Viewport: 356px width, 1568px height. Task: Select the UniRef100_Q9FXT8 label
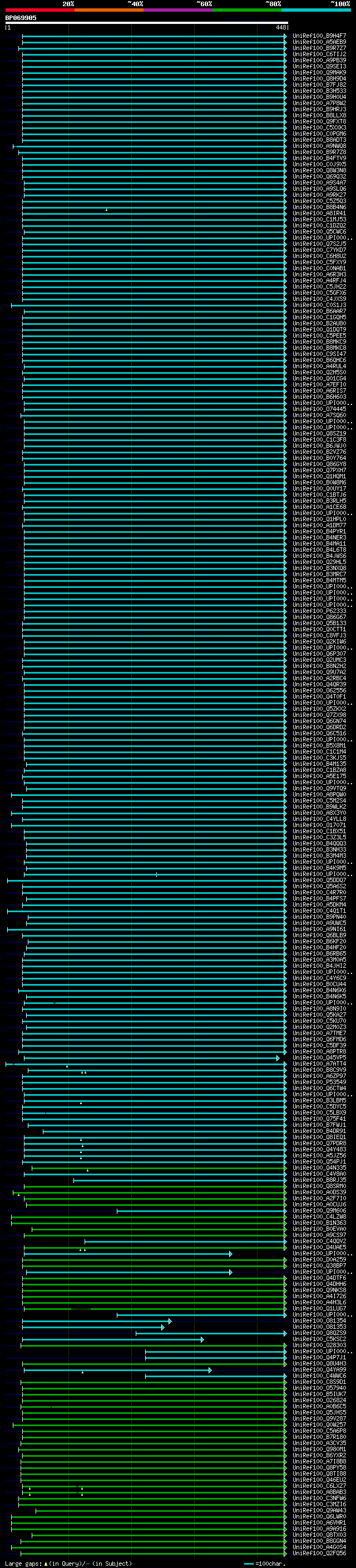(319, 122)
